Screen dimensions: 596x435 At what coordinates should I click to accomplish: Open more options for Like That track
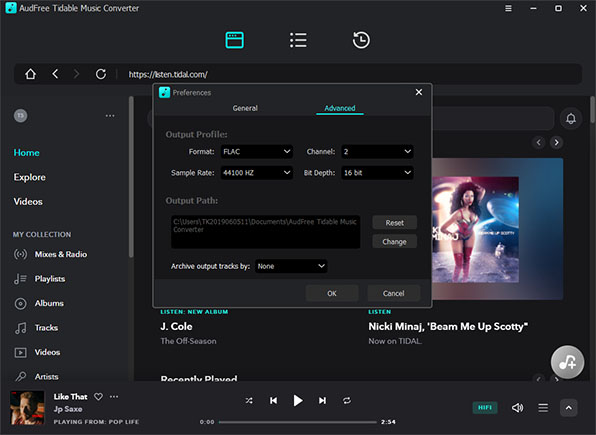pos(114,397)
